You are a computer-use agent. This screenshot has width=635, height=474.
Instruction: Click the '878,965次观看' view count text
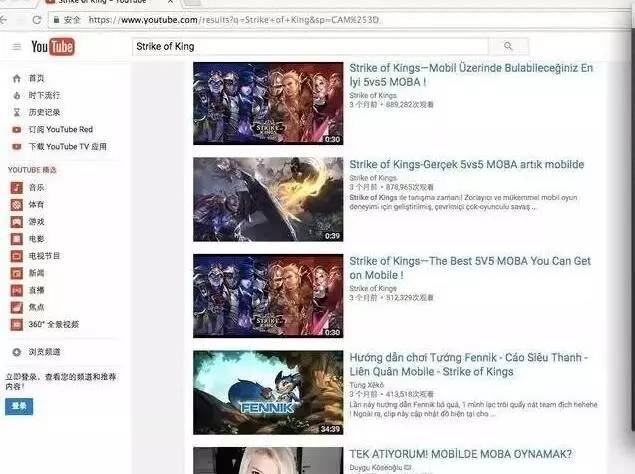(410, 187)
